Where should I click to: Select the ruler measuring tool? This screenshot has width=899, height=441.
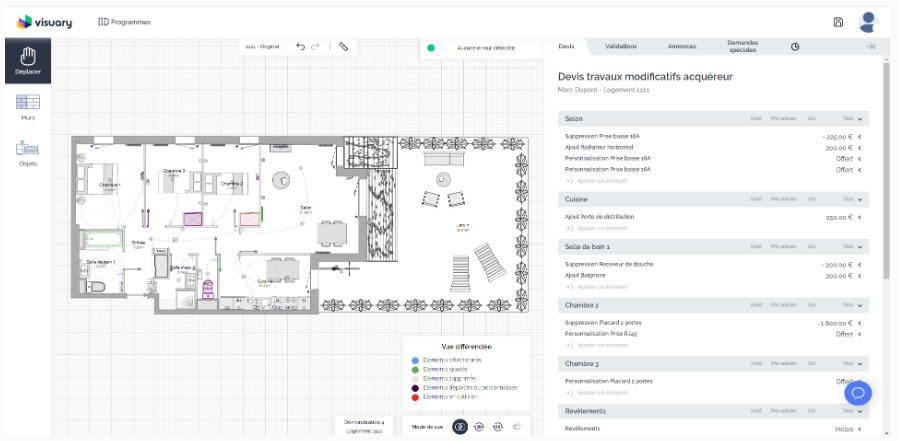coord(343,46)
